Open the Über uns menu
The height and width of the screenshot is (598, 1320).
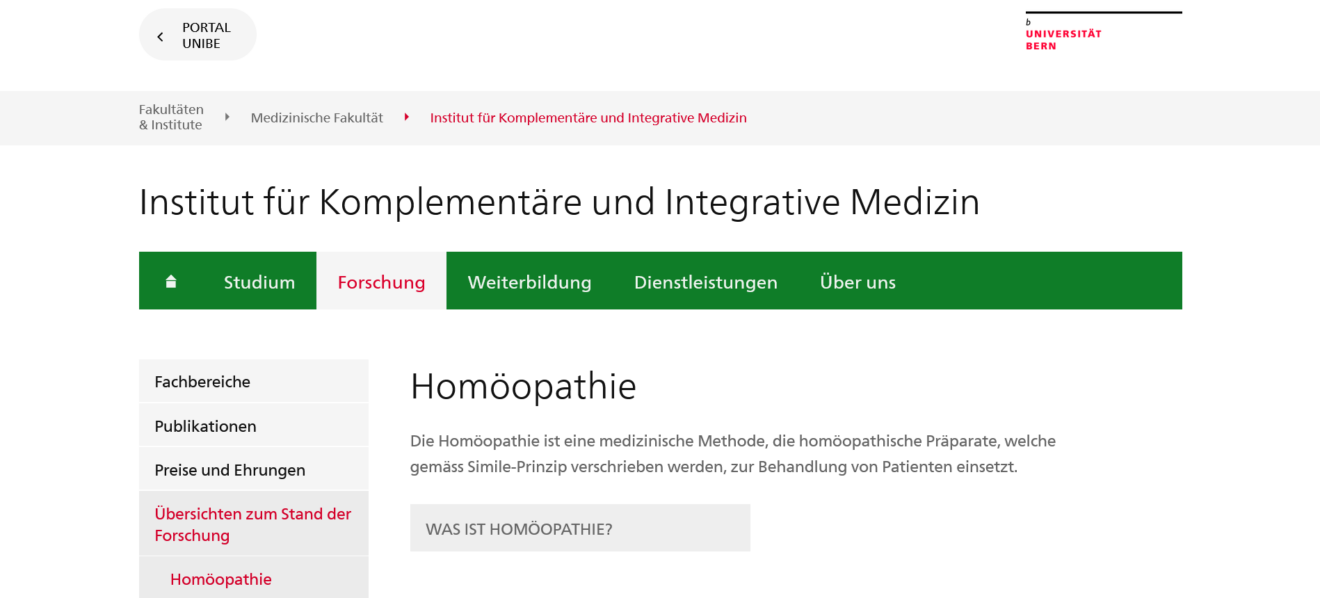[x=857, y=281]
